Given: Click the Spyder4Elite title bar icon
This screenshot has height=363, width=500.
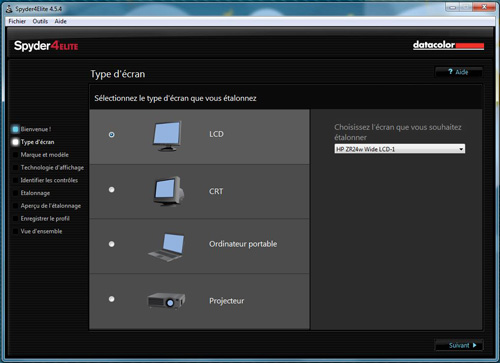Looking at the screenshot, I should tap(9, 9).
